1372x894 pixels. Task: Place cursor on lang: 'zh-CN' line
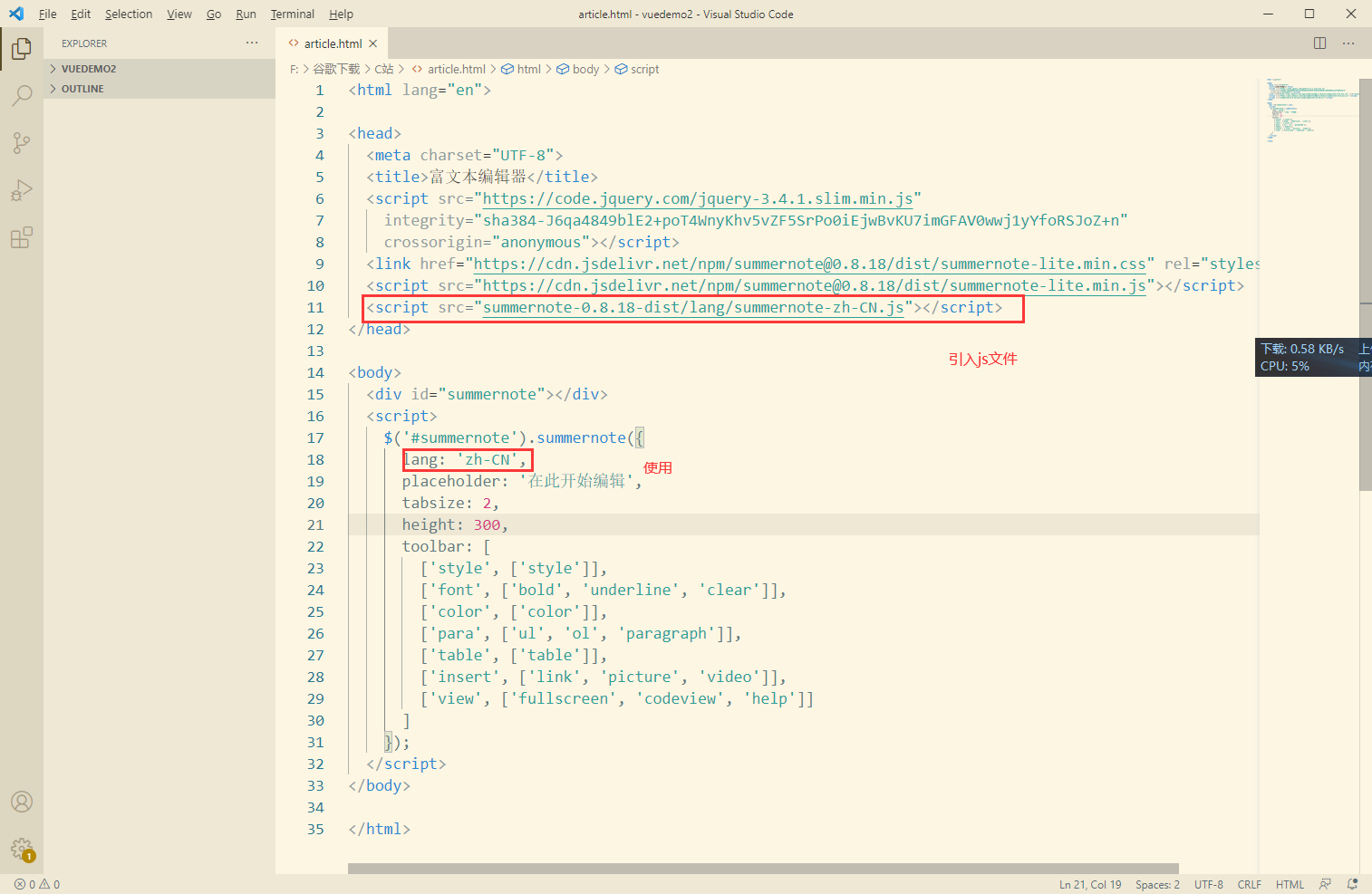coord(465,459)
